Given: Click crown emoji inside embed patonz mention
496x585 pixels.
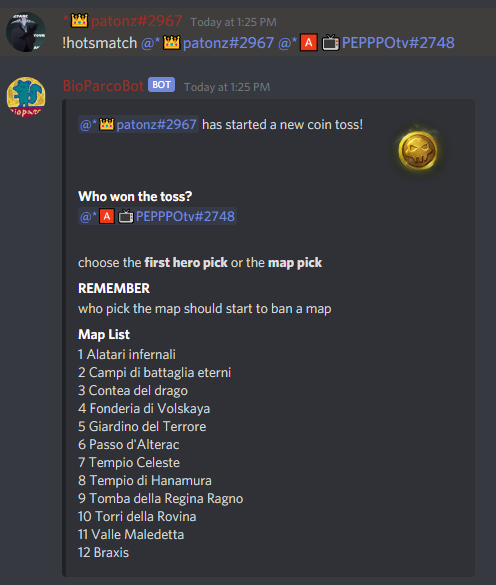Looking at the screenshot, I should pyautogui.click(x=106, y=124).
